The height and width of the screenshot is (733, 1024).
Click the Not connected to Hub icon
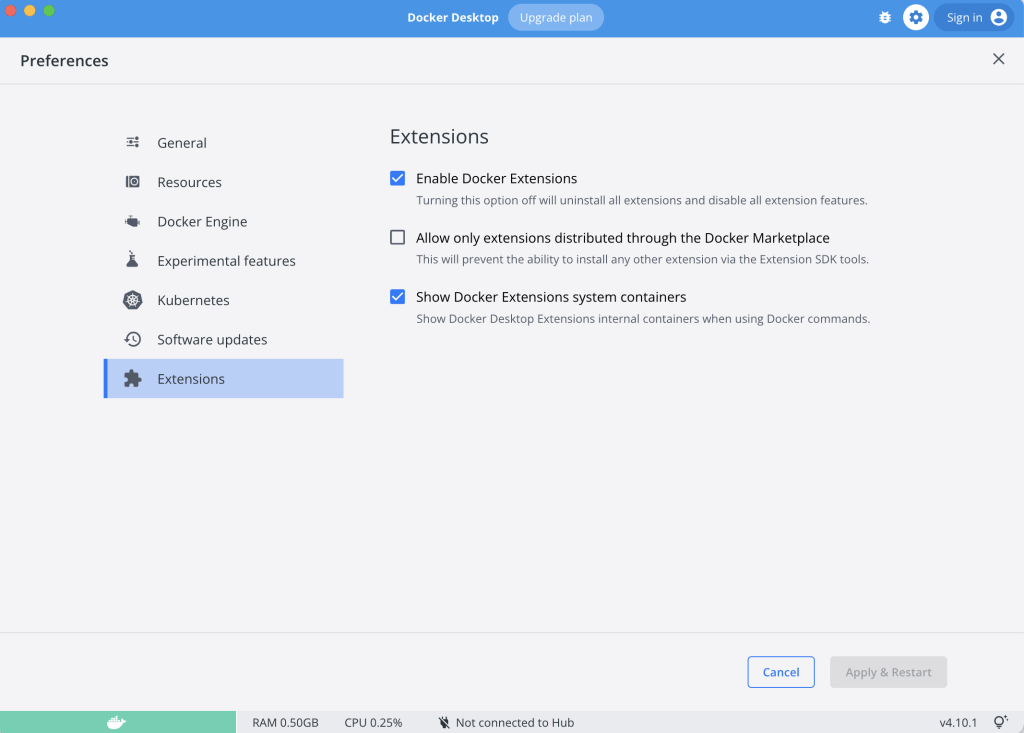coord(443,722)
